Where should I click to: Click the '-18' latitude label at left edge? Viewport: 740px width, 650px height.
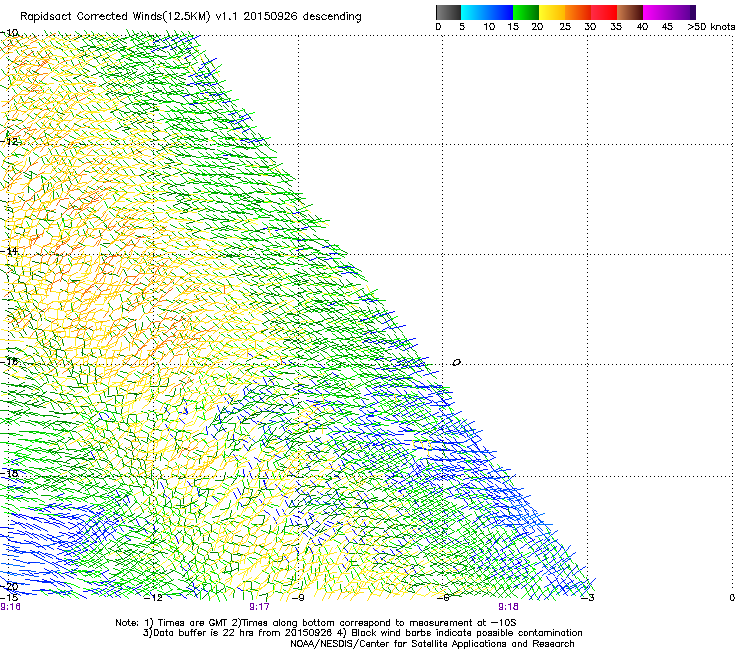point(9,473)
